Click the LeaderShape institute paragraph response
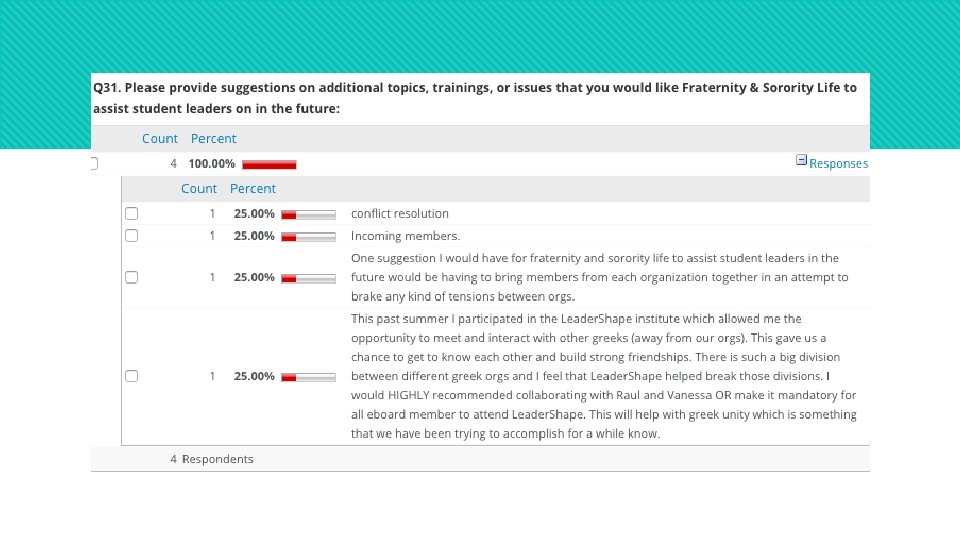 pyautogui.click(x=604, y=376)
